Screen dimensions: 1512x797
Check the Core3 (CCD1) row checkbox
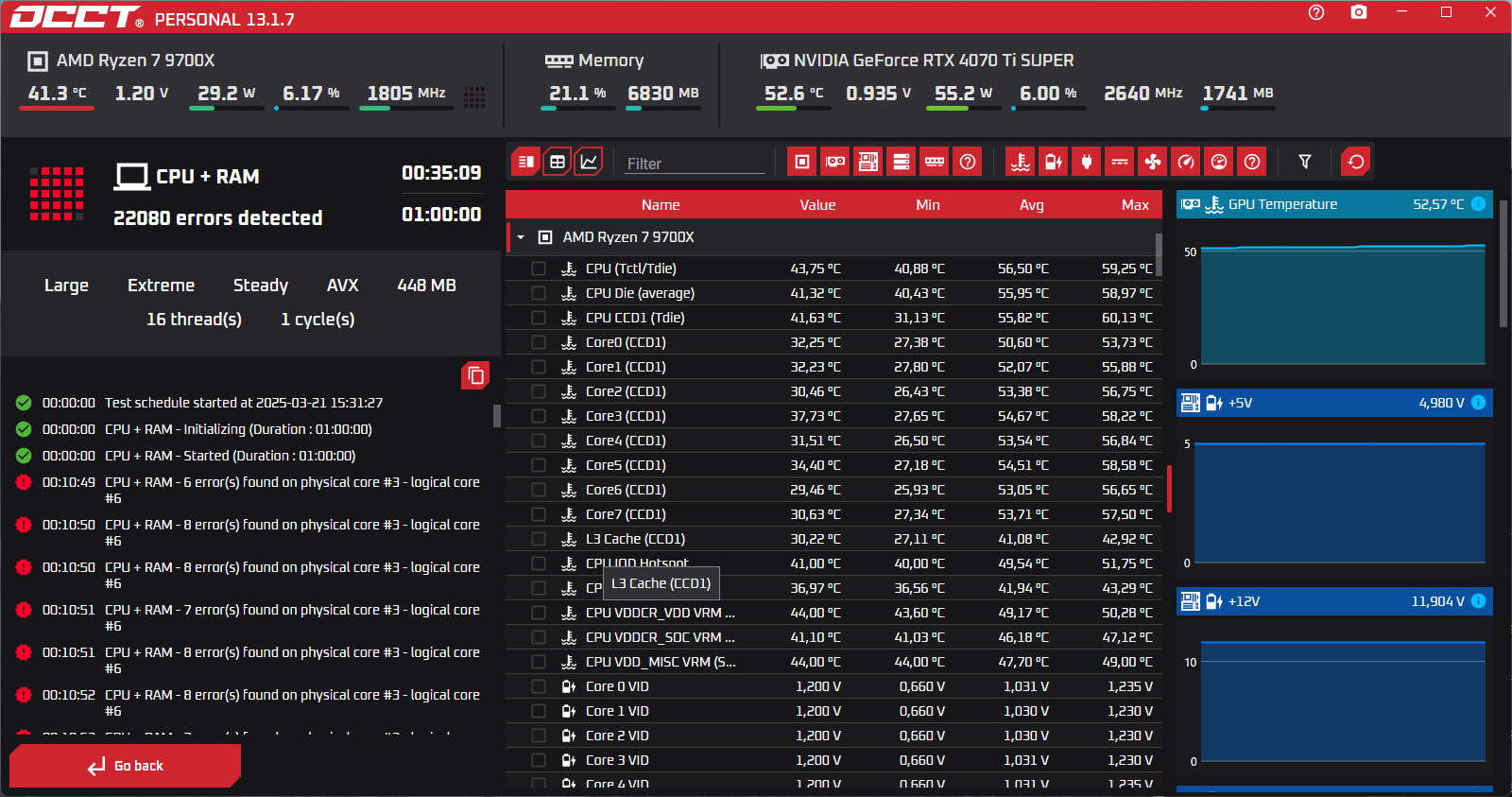tap(539, 416)
